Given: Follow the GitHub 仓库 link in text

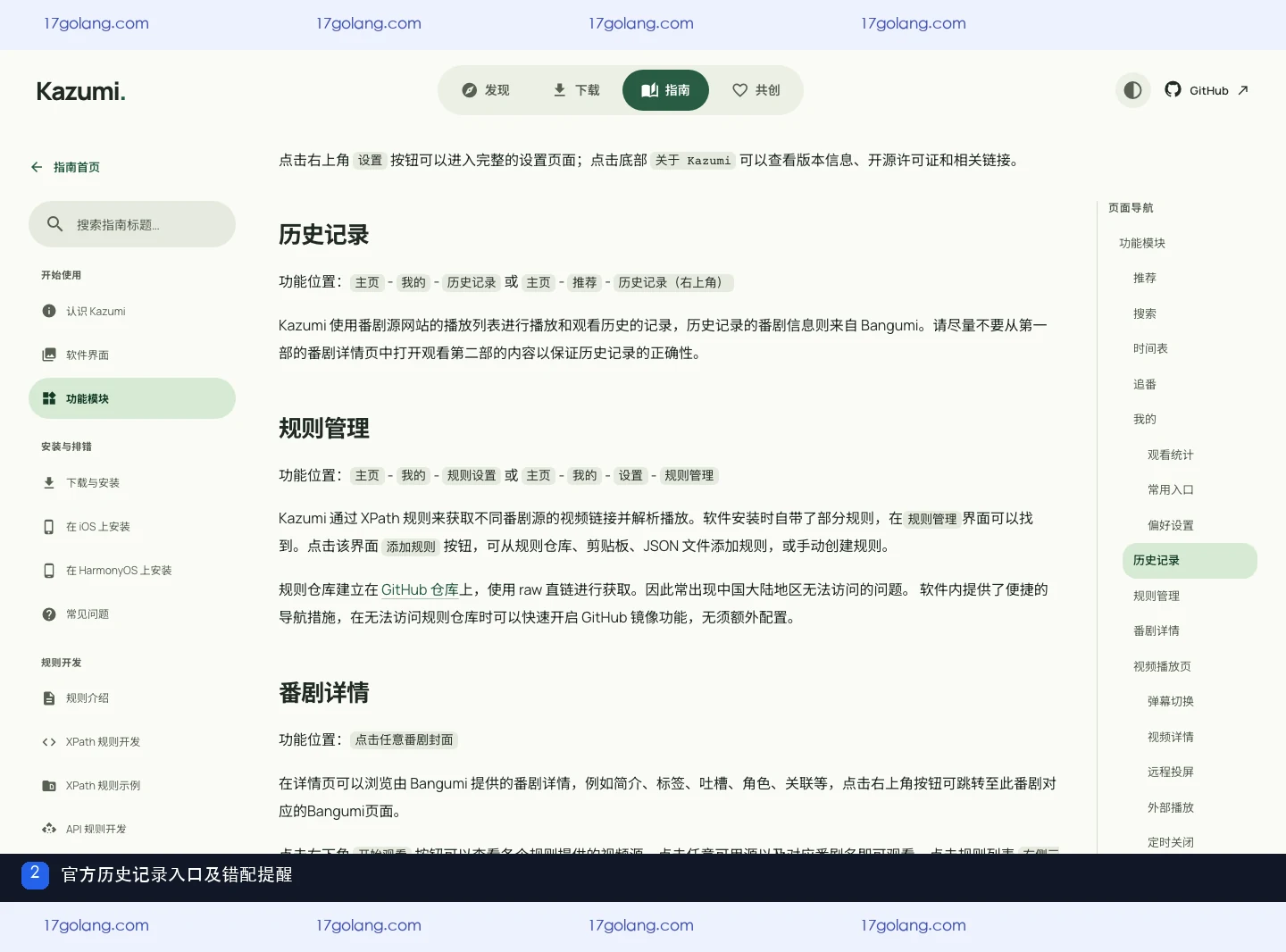Looking at the screenshot, I should (x=420, y=589).
